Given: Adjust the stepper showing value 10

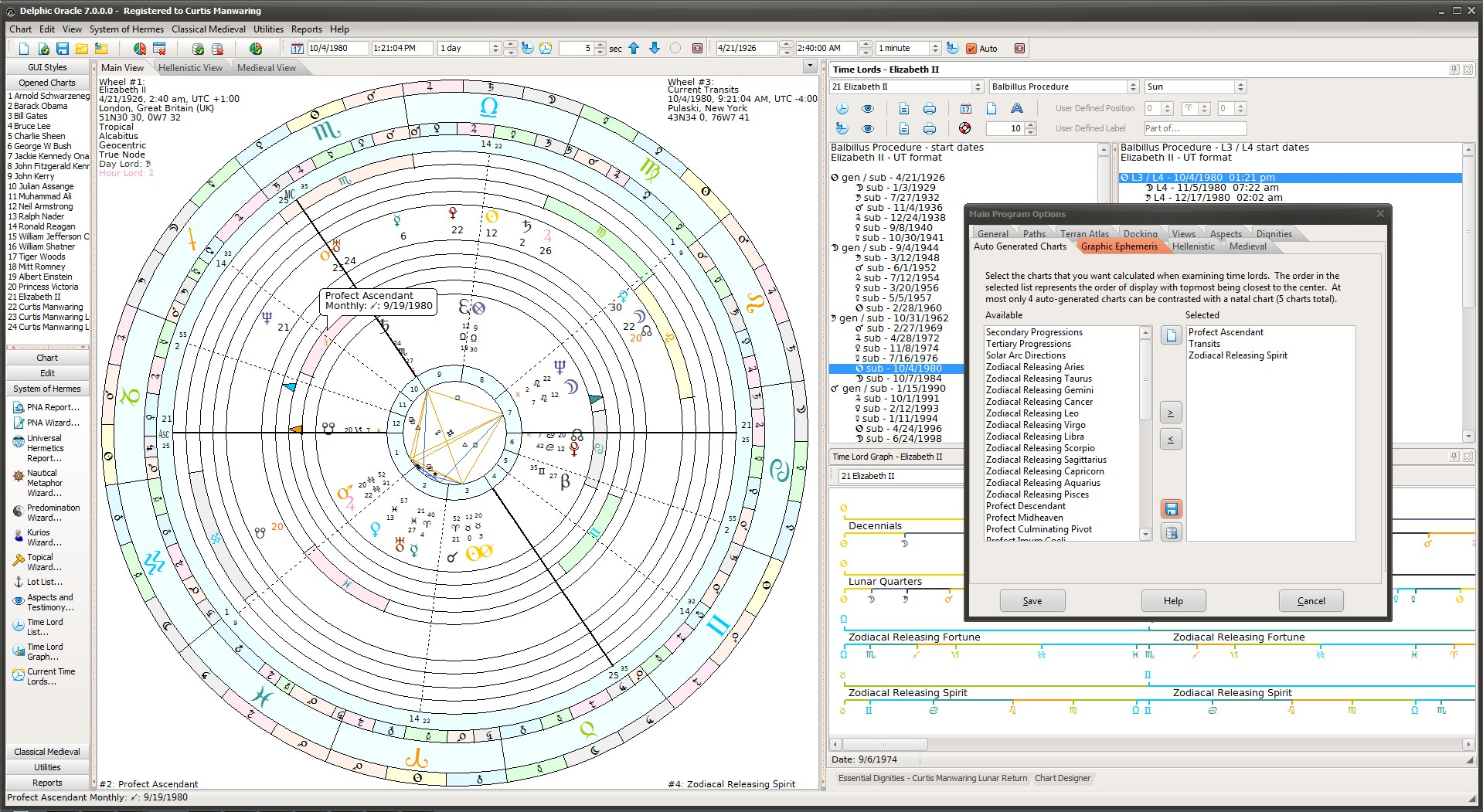Looking at the screenshot, I should 1030,128.
